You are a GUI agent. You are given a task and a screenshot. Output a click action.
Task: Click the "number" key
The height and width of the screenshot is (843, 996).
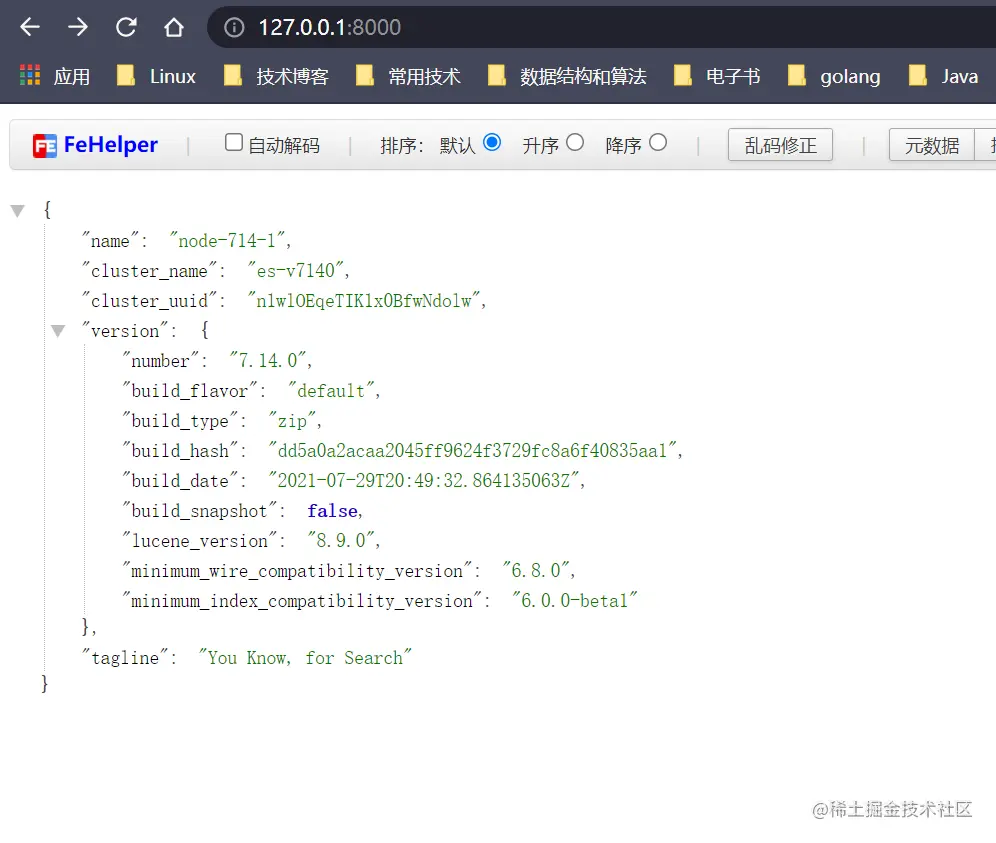point(160,361)
